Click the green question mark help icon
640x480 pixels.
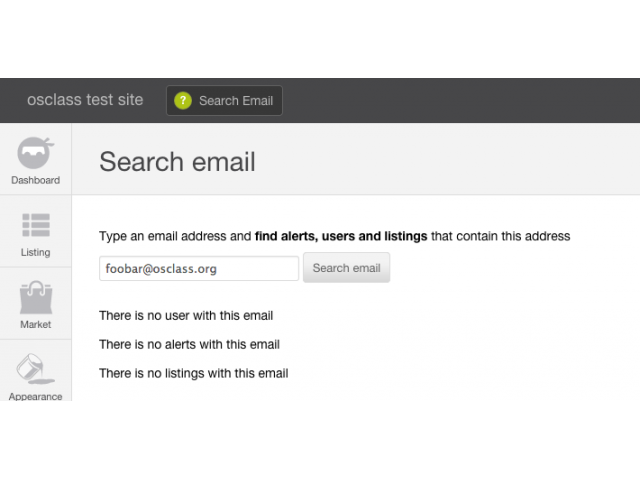point(183,100)
